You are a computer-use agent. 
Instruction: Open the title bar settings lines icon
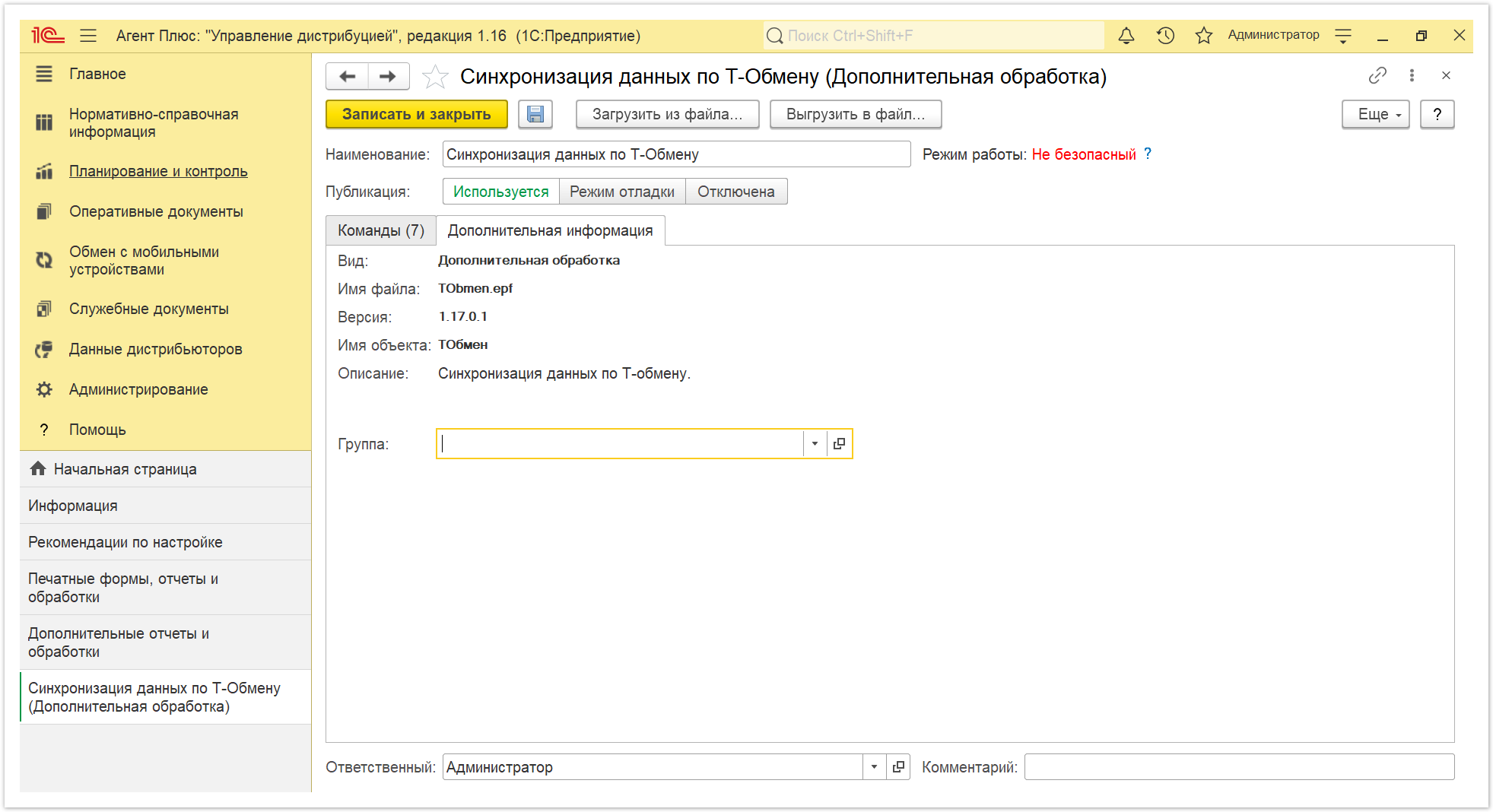point(1343,36)
